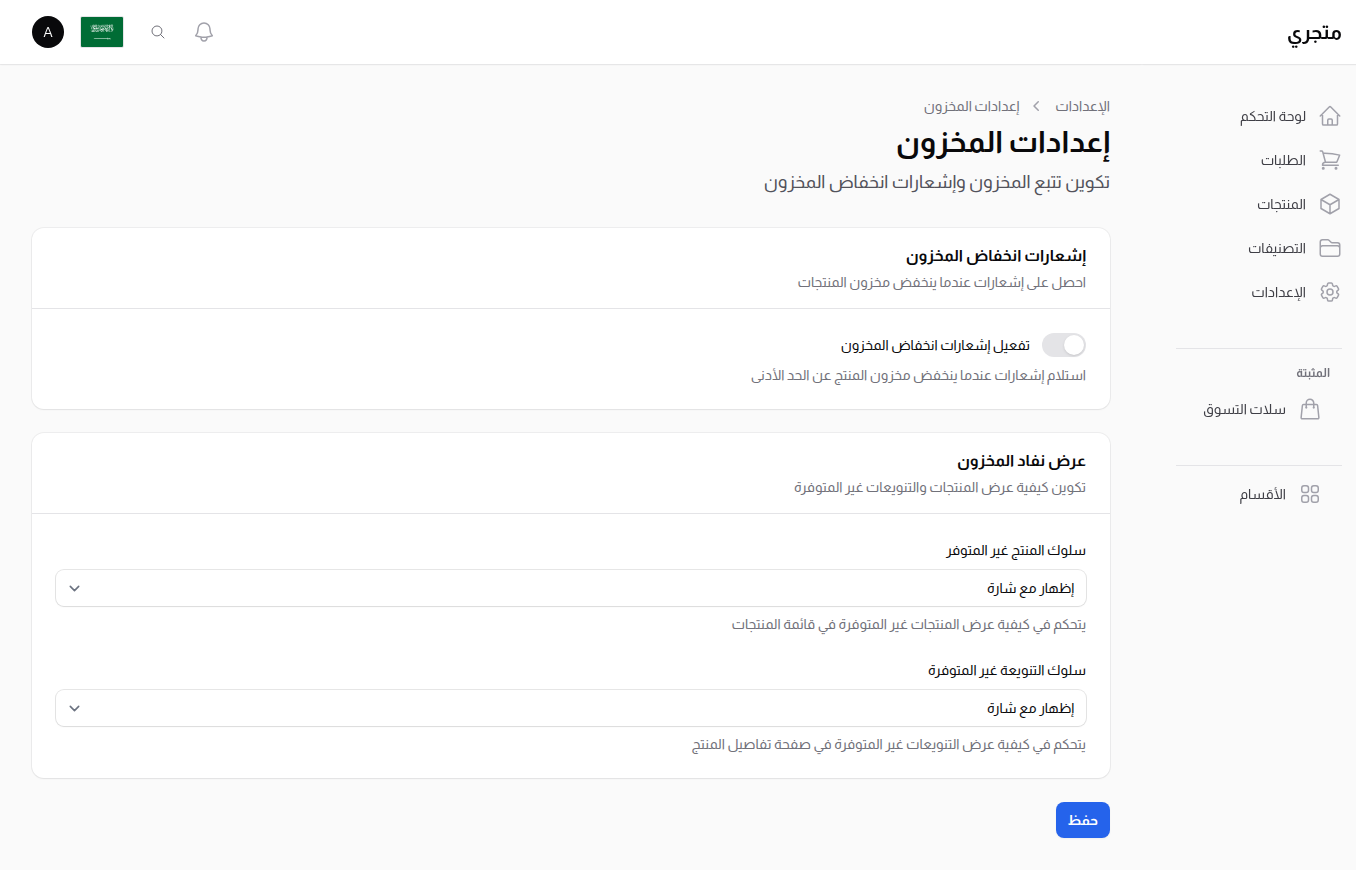Click the sections grid icon in the sidebar
This screenshot has height=870, width=1356.
(x=1311, y=493)
